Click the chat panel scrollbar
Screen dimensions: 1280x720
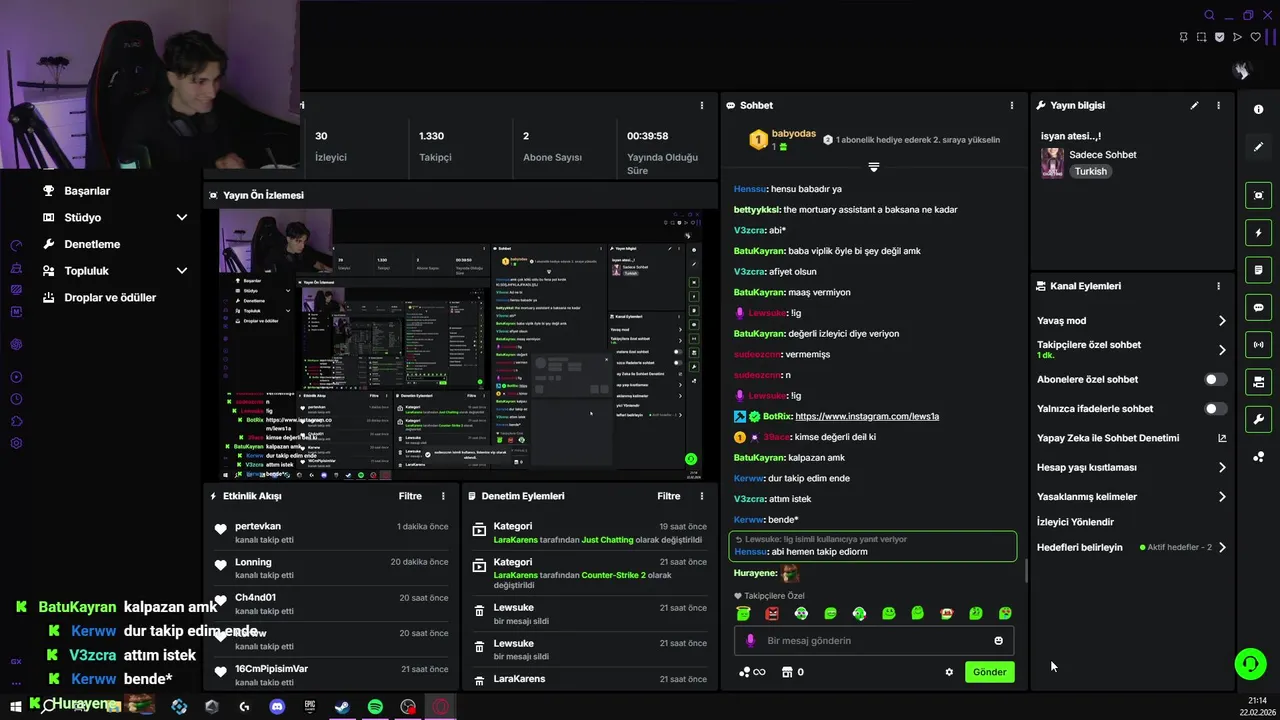(1026, 572)
